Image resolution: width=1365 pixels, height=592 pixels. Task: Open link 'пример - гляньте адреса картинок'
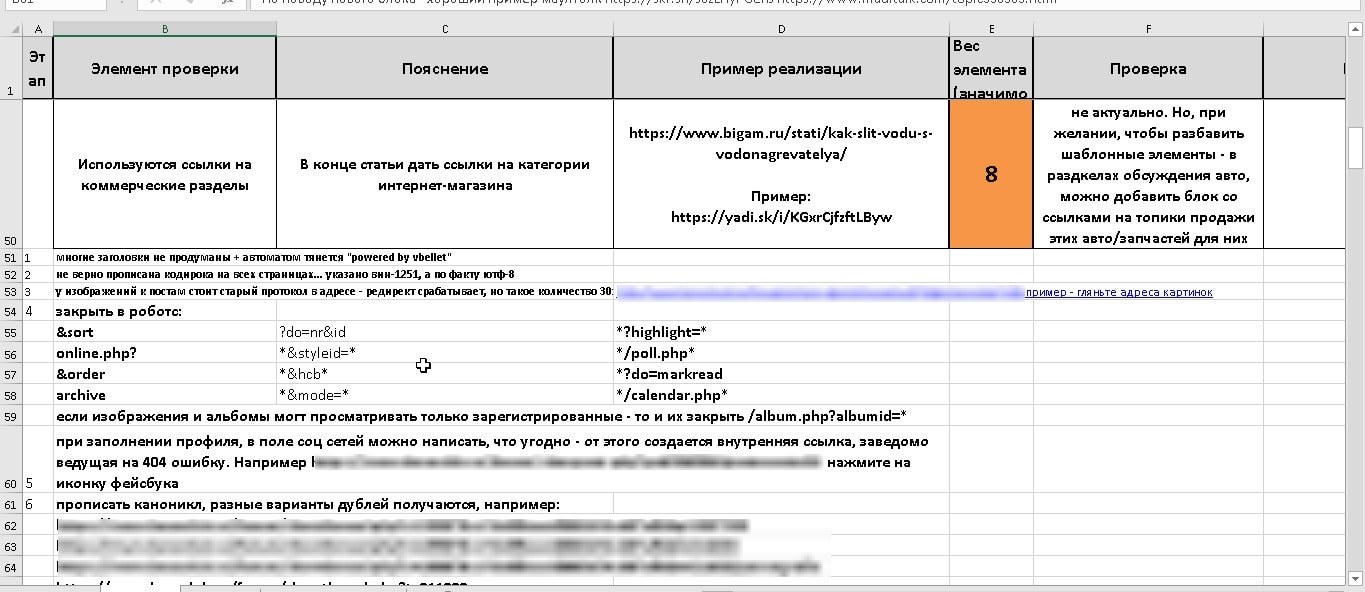(1119, 292)
